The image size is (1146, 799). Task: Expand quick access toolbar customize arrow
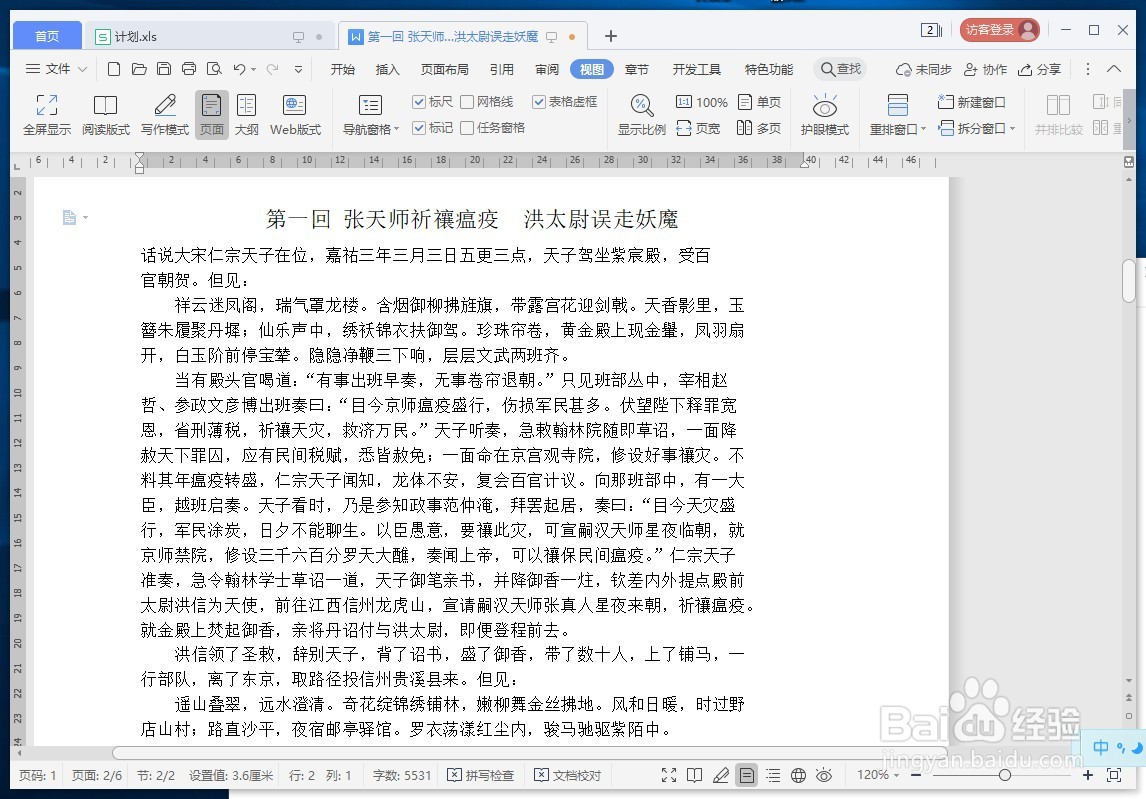[x=298, y=69]
